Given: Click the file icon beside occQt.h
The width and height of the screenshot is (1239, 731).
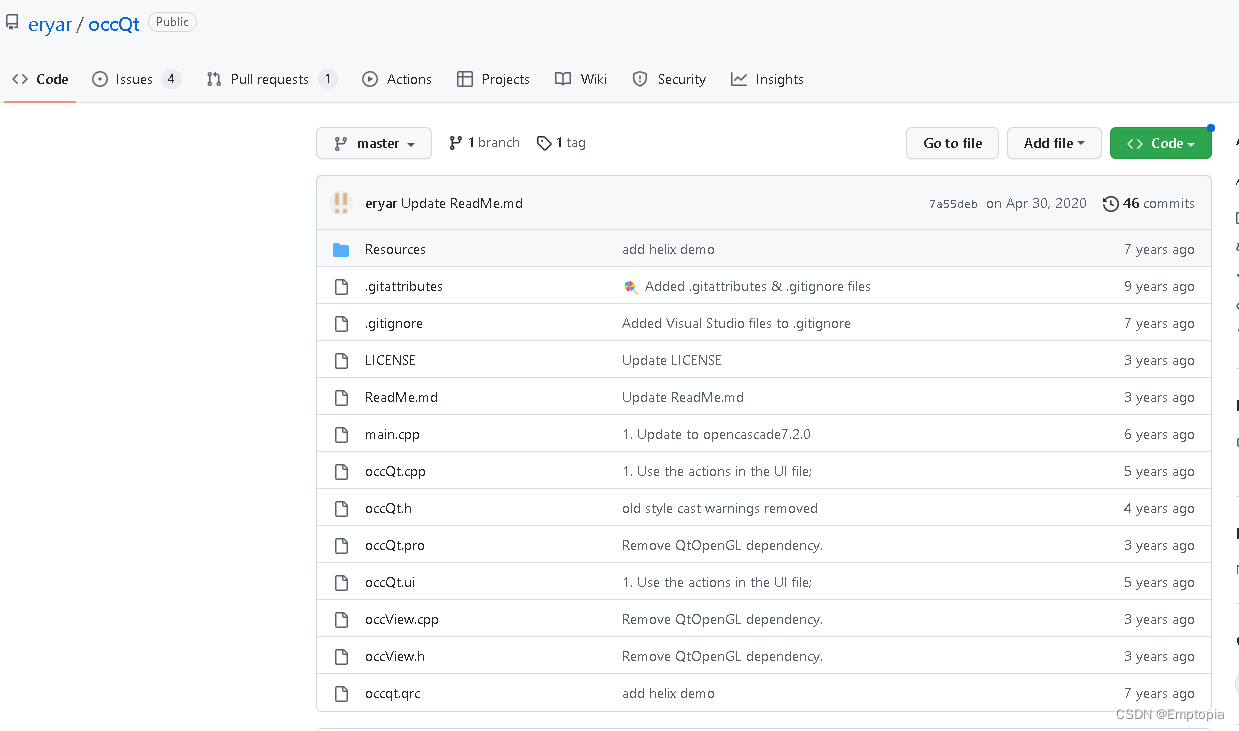Looking at the screenshot, I should 341,508.
